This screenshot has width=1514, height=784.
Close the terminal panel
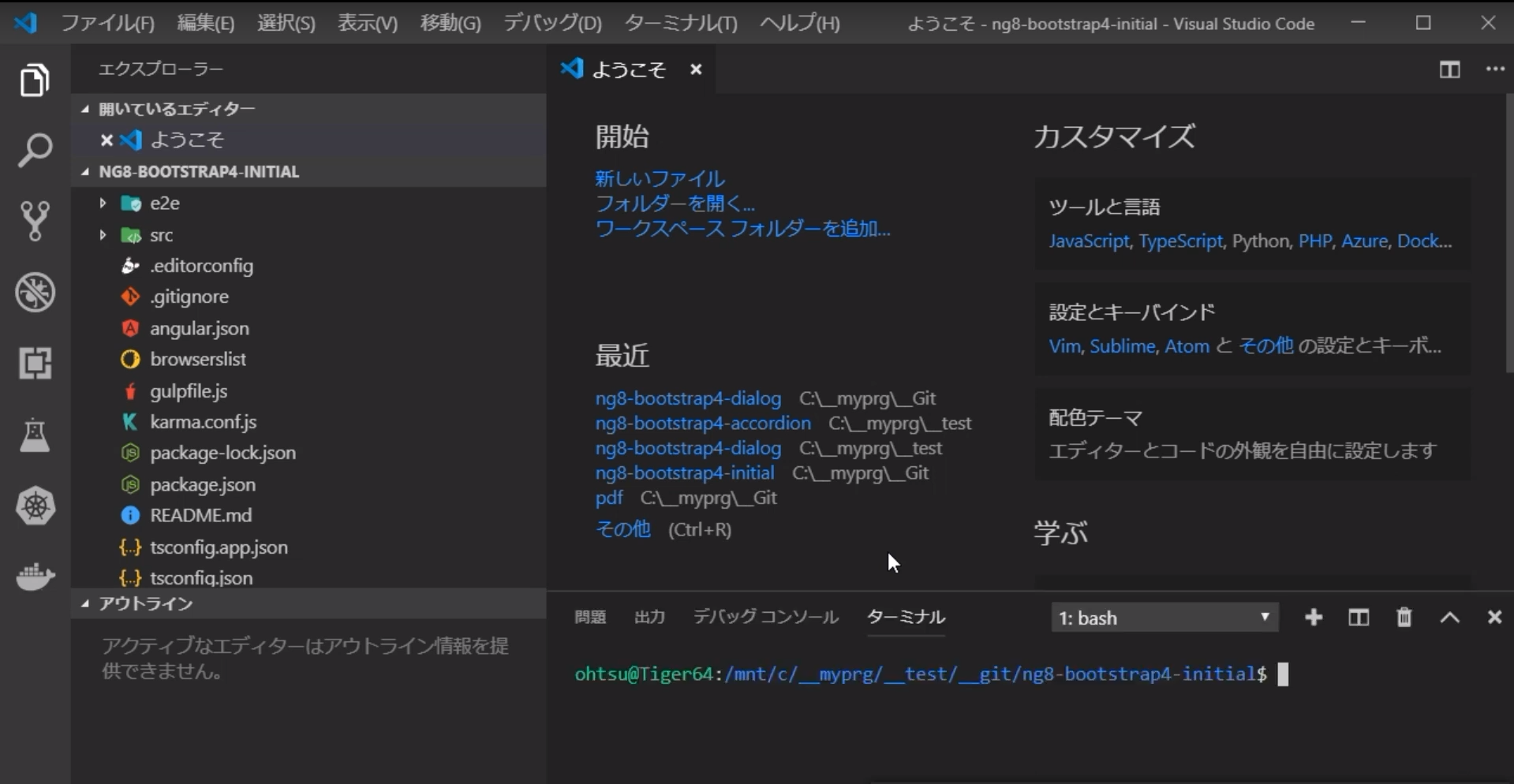[1494, 618]
